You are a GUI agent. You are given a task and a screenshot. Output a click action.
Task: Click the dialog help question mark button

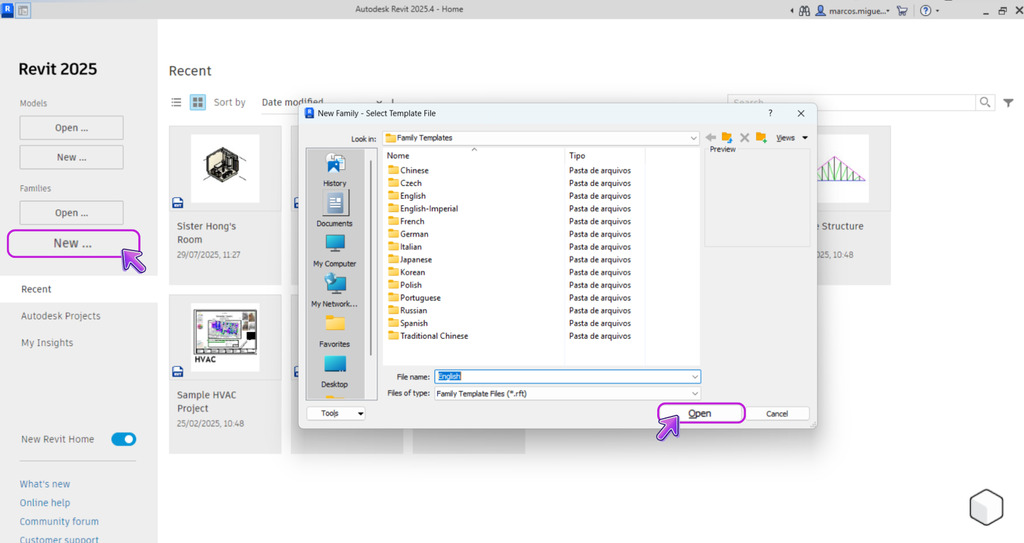coord(771,113)
